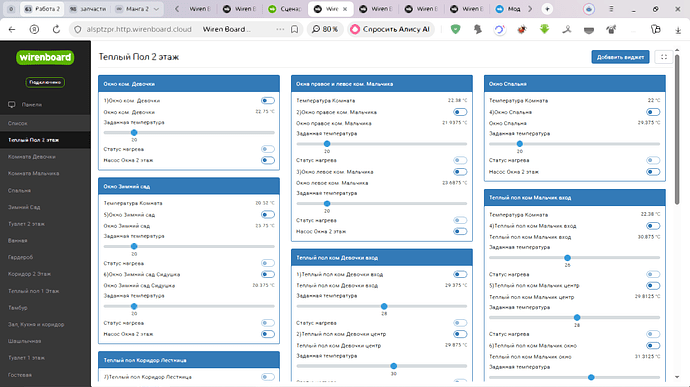
Task: Click the green shield protection icon
Action: point(455,29)
